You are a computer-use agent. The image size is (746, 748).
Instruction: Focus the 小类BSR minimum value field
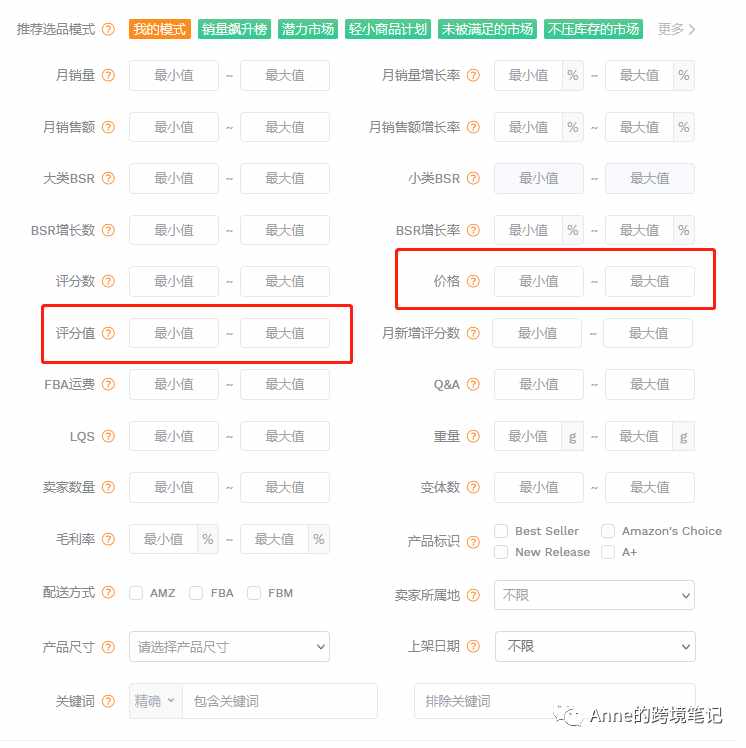tap(539, 178)
